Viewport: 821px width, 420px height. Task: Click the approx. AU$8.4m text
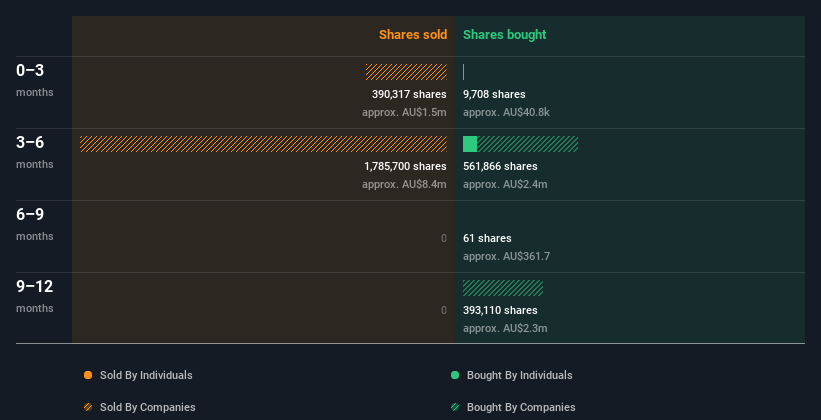tap(404, 184)
